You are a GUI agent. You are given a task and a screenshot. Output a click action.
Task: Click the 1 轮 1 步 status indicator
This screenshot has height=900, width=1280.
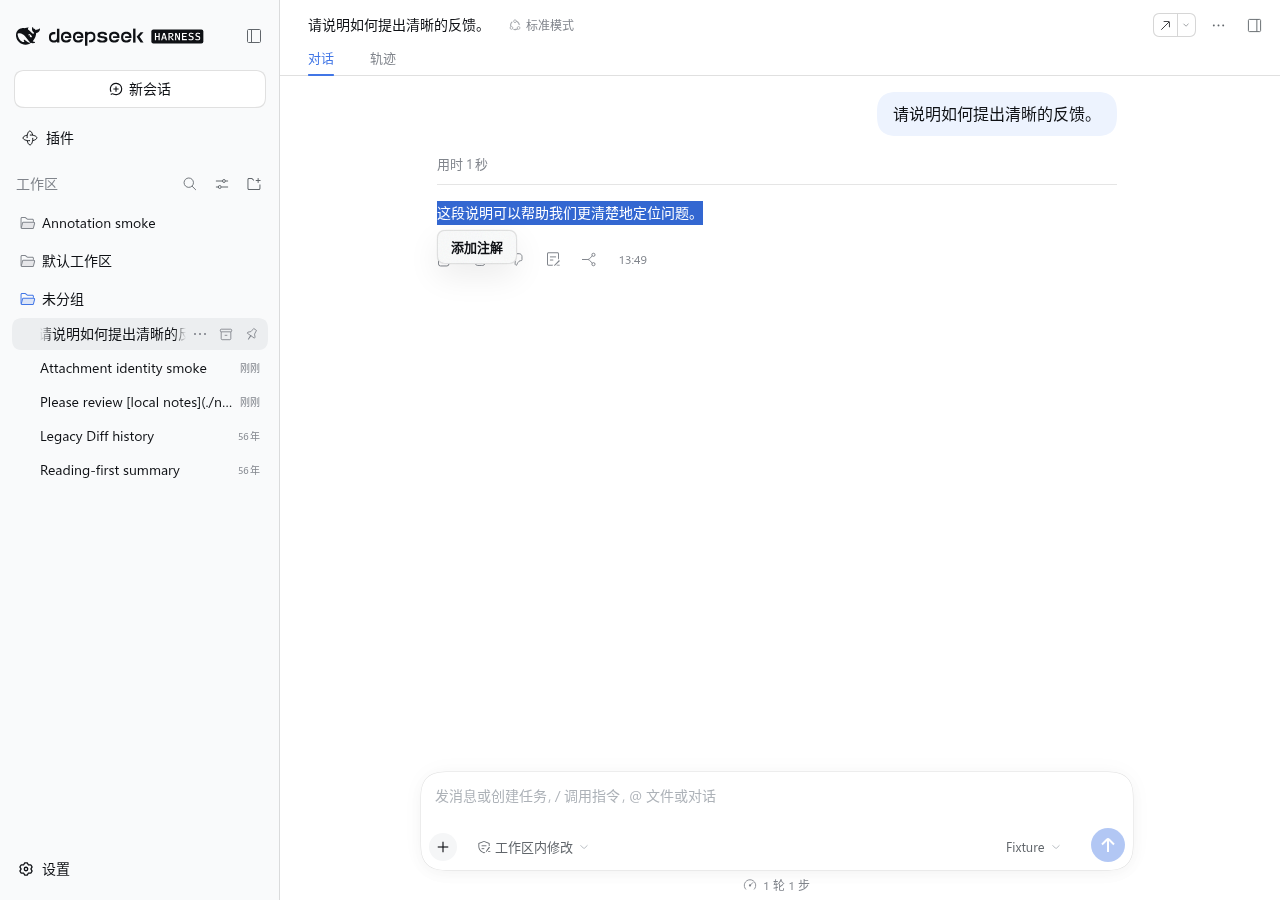click(x=777, y=885)
